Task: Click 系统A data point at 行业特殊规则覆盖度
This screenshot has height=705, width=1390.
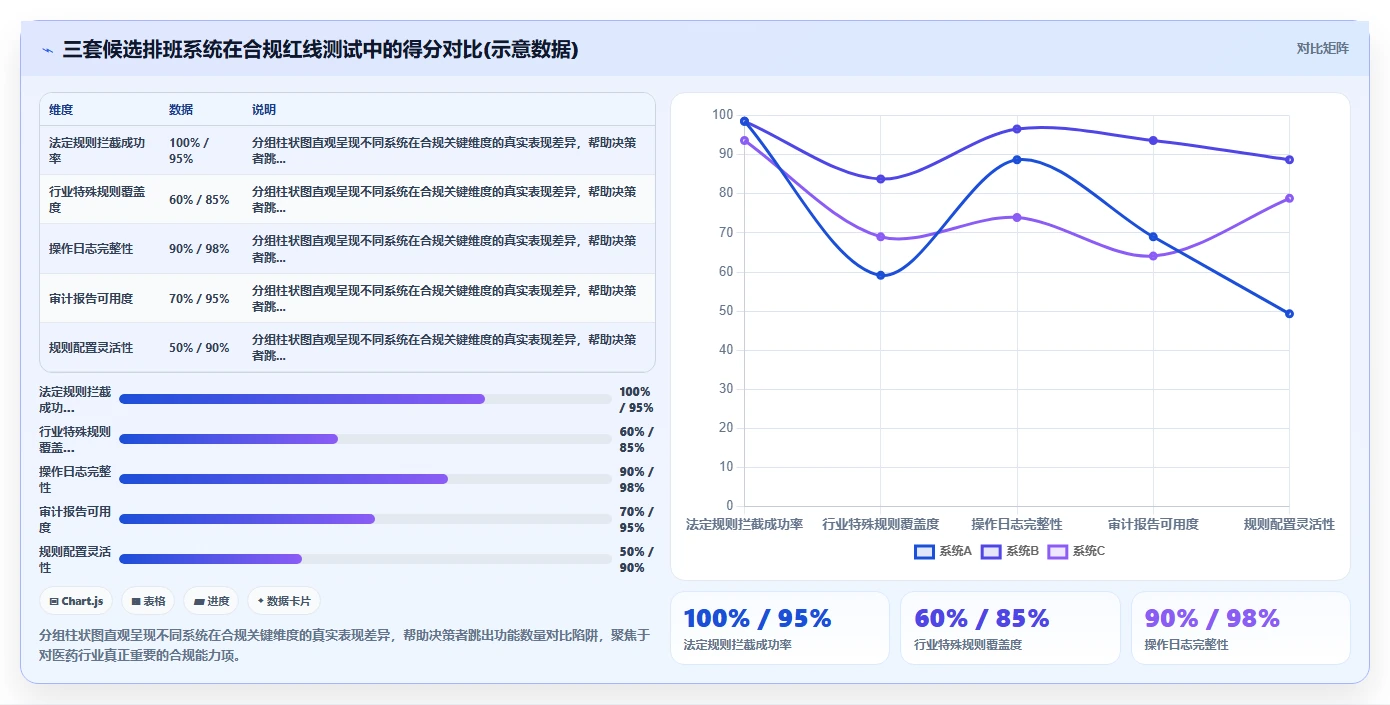Action: pyautogui.click(x=880, y=275)
